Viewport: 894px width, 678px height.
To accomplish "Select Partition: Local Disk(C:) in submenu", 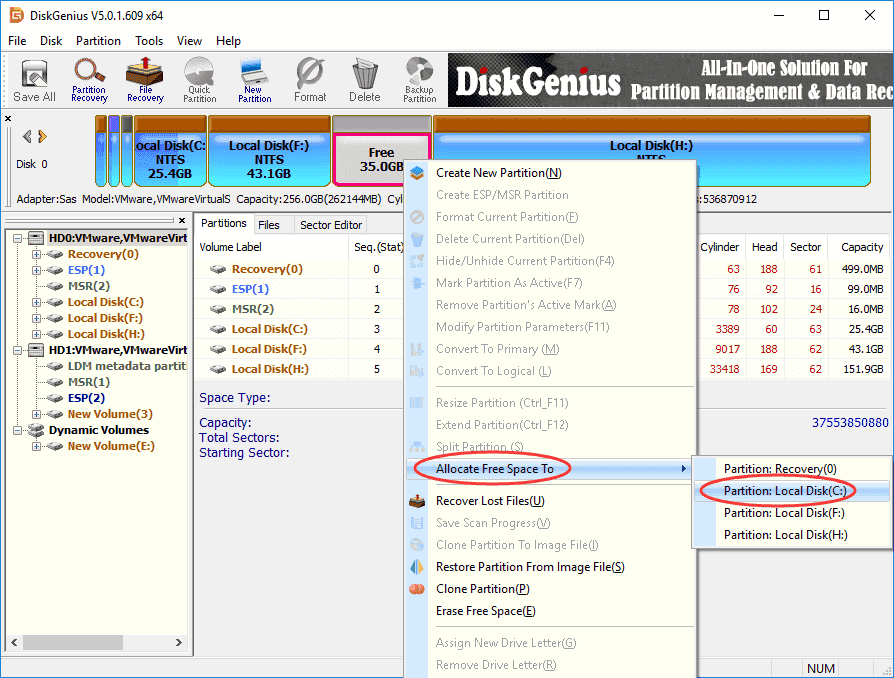I will (785, 491).
